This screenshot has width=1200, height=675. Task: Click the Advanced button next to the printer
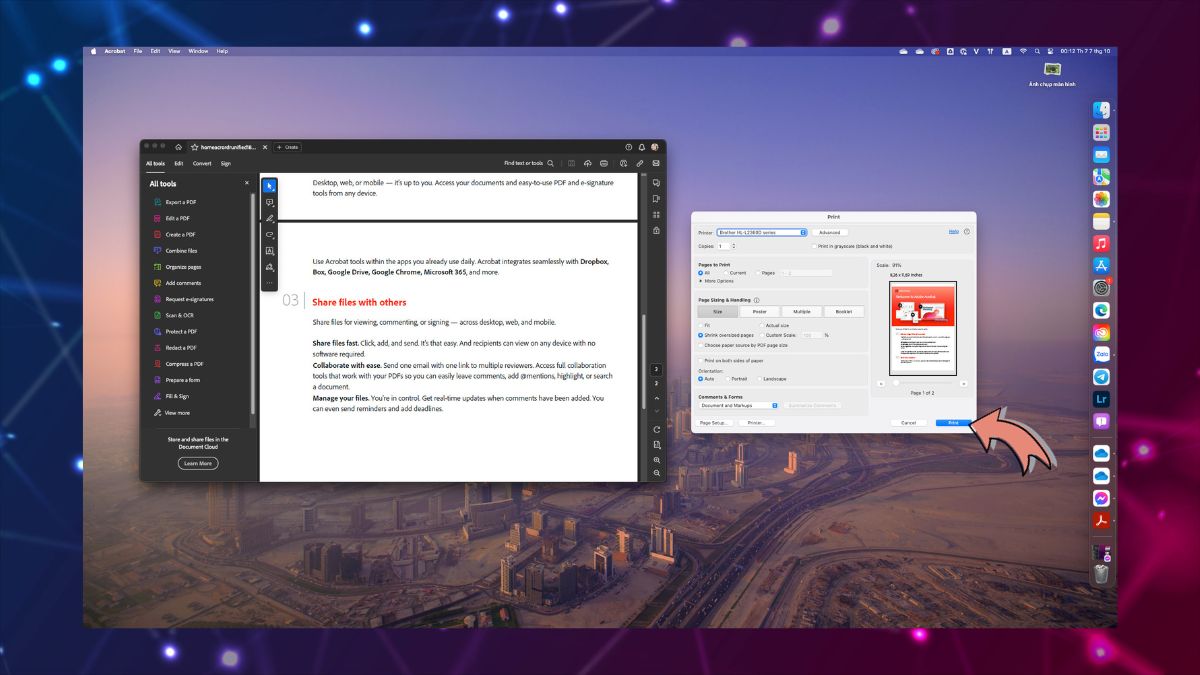(830, 232)
